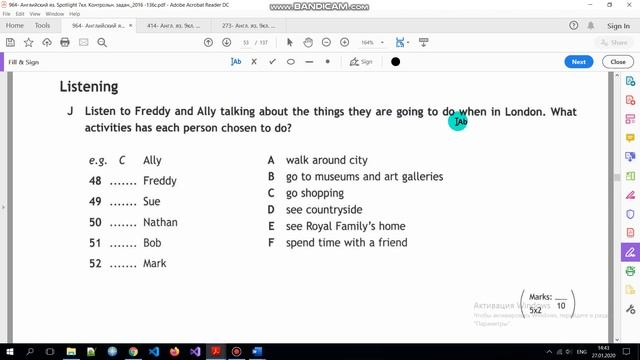
Task: Select the checkmark tool
Action: pos(272,62)
